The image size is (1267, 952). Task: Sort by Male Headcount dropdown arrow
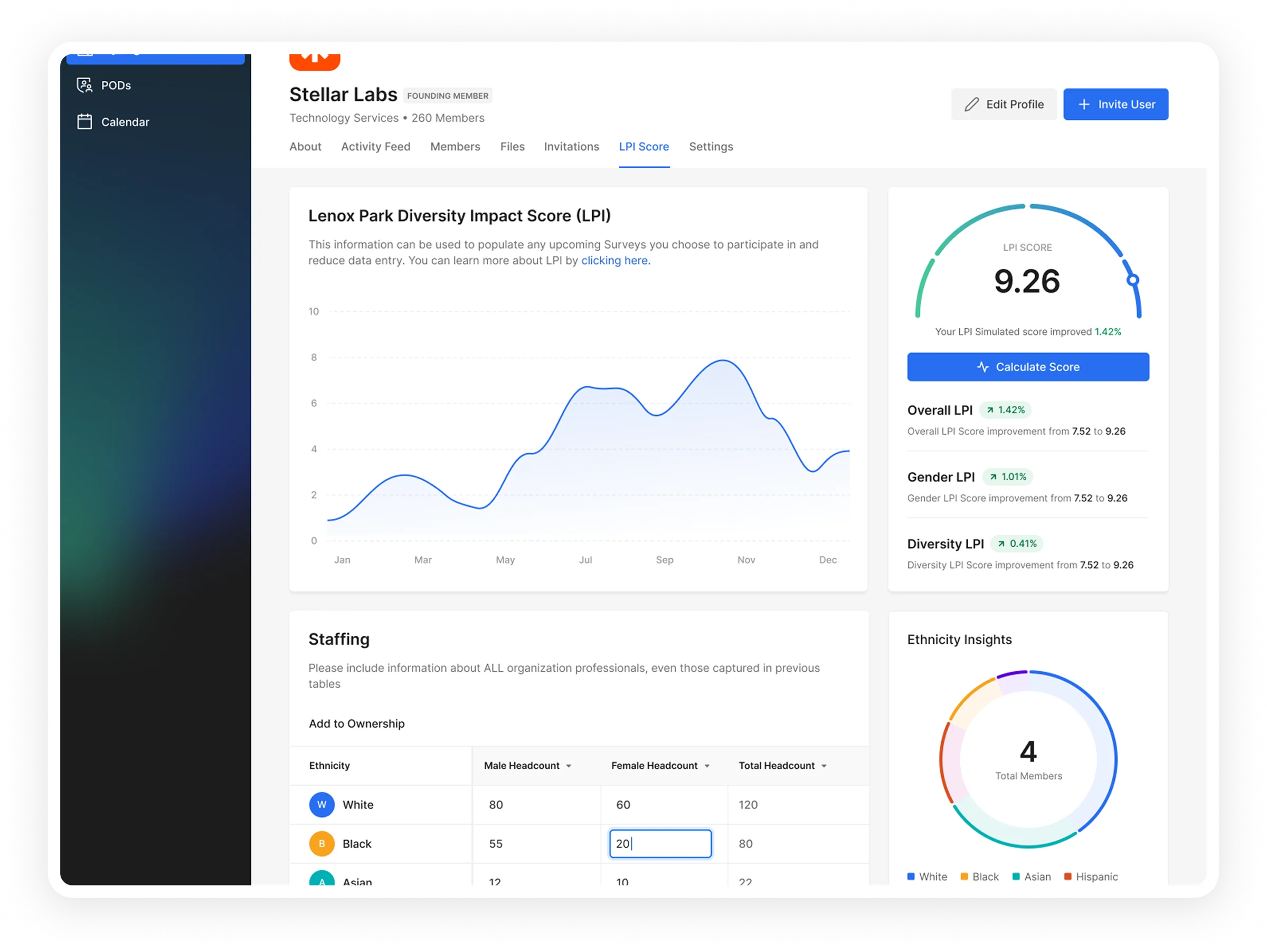[569, 766]
